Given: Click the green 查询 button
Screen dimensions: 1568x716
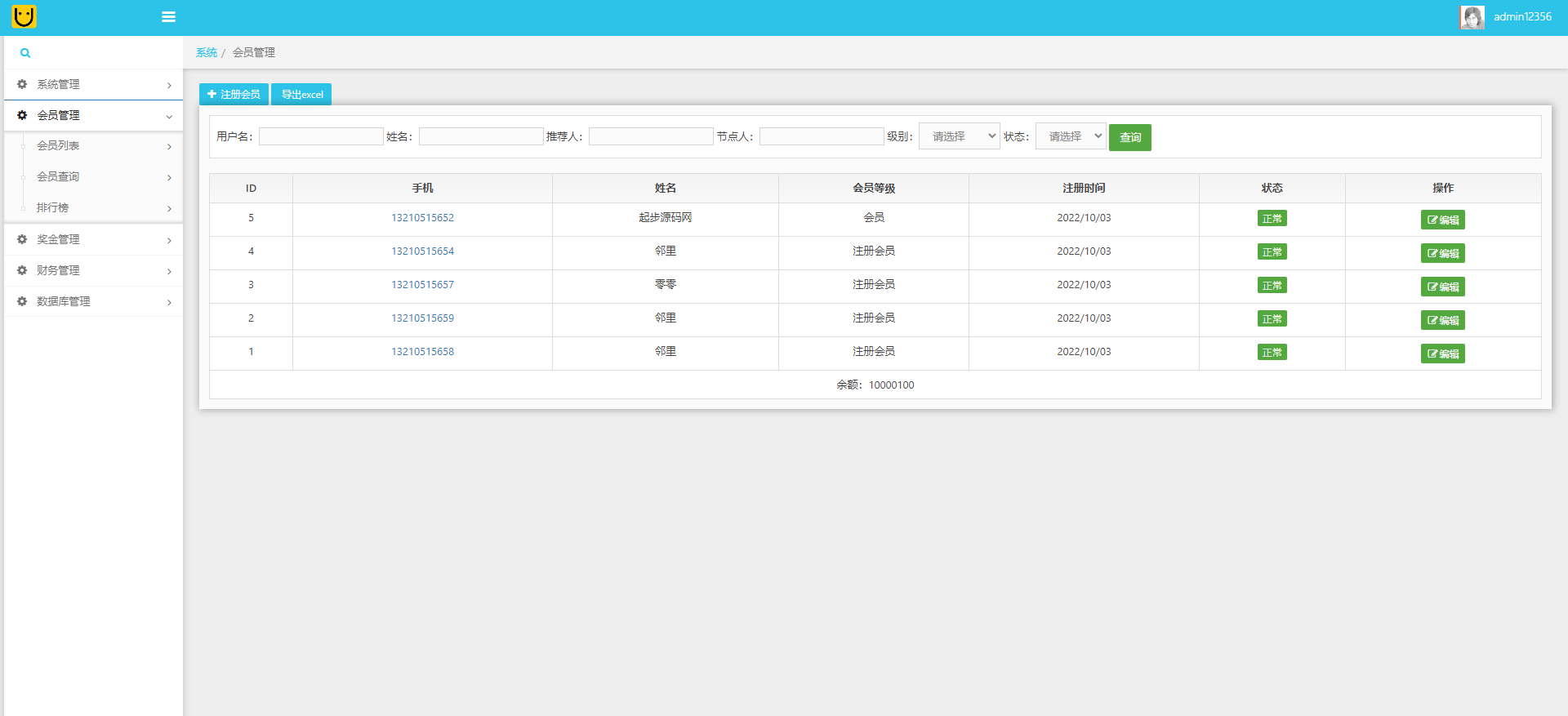Looking at the screenshot, I should [1130, 137].
